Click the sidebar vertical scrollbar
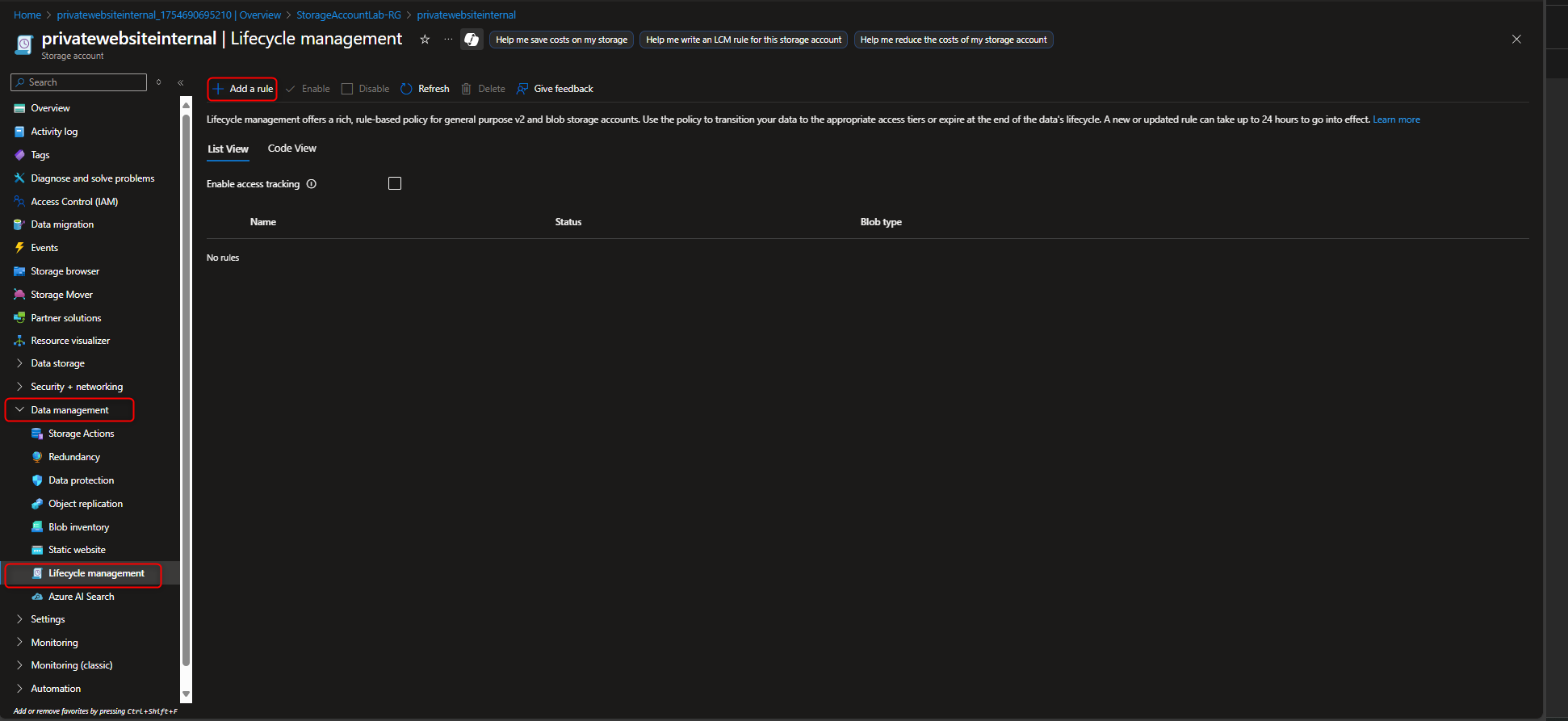 [x=187, y=389]
